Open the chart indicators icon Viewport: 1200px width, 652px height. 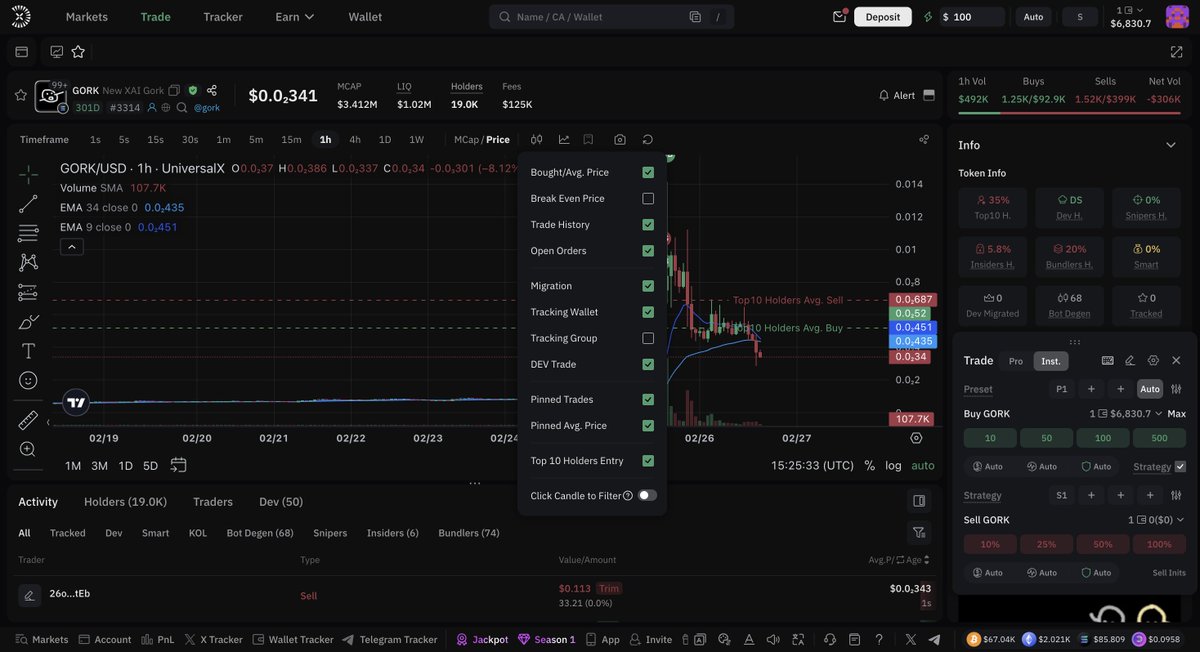[564, 140]
